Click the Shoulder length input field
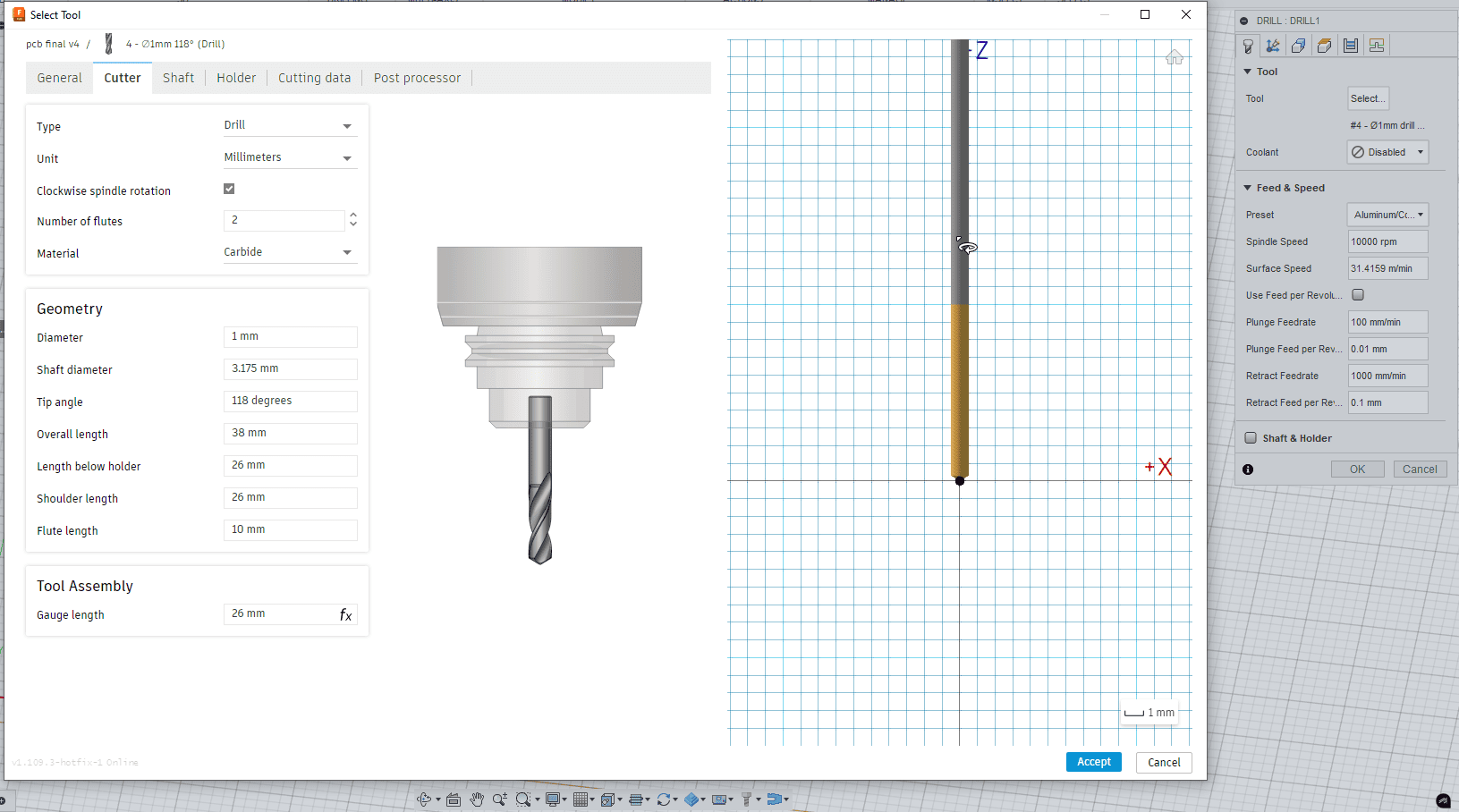 pyautogui.click(x=290, y=497)
